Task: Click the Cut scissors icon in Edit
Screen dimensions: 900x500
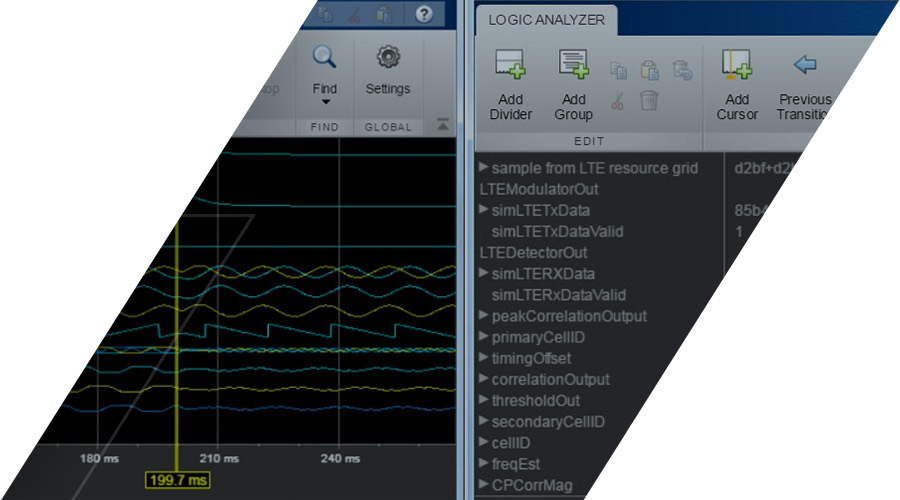Action: pos(618,101)
